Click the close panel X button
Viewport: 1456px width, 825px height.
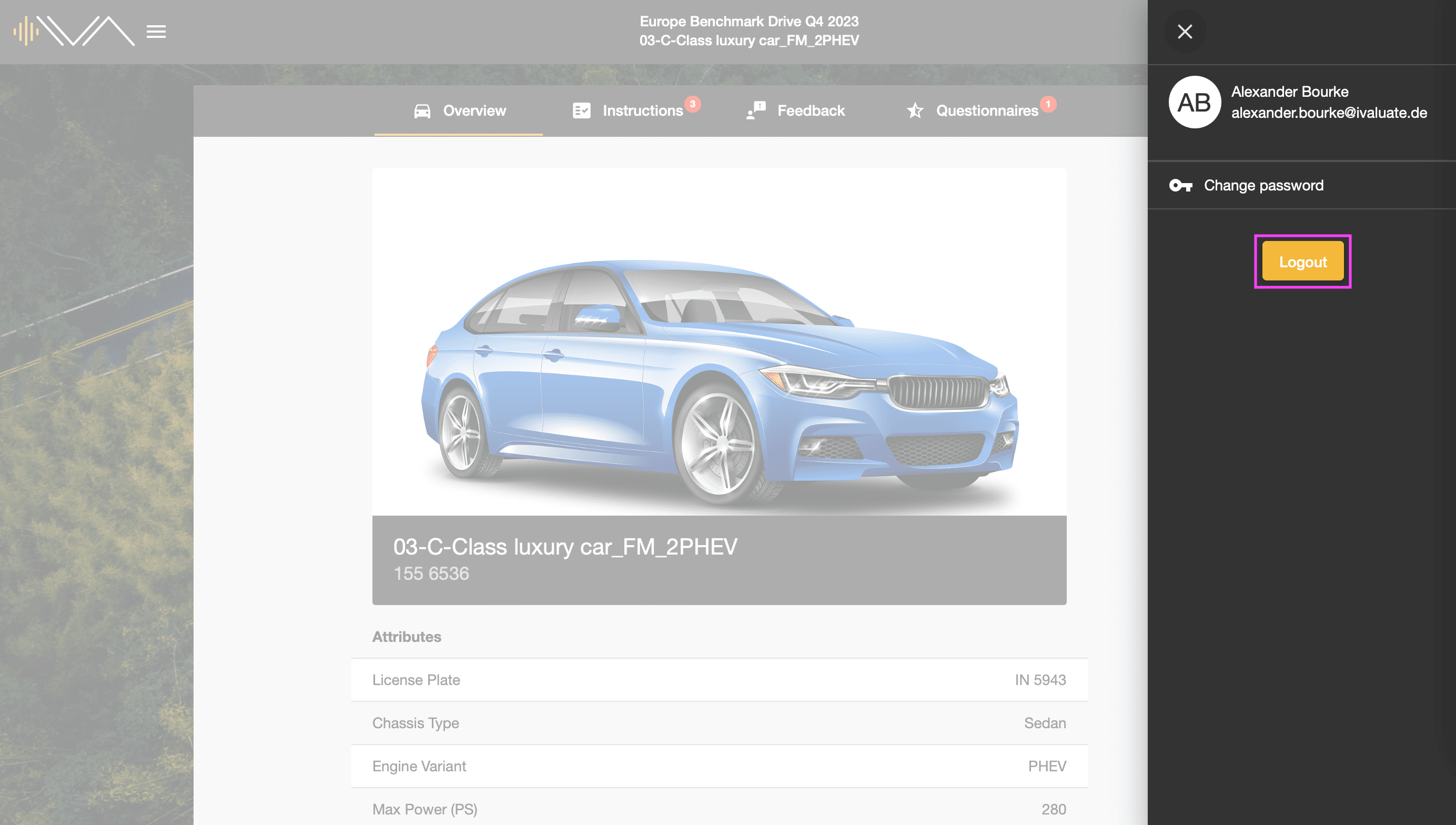1183,31
